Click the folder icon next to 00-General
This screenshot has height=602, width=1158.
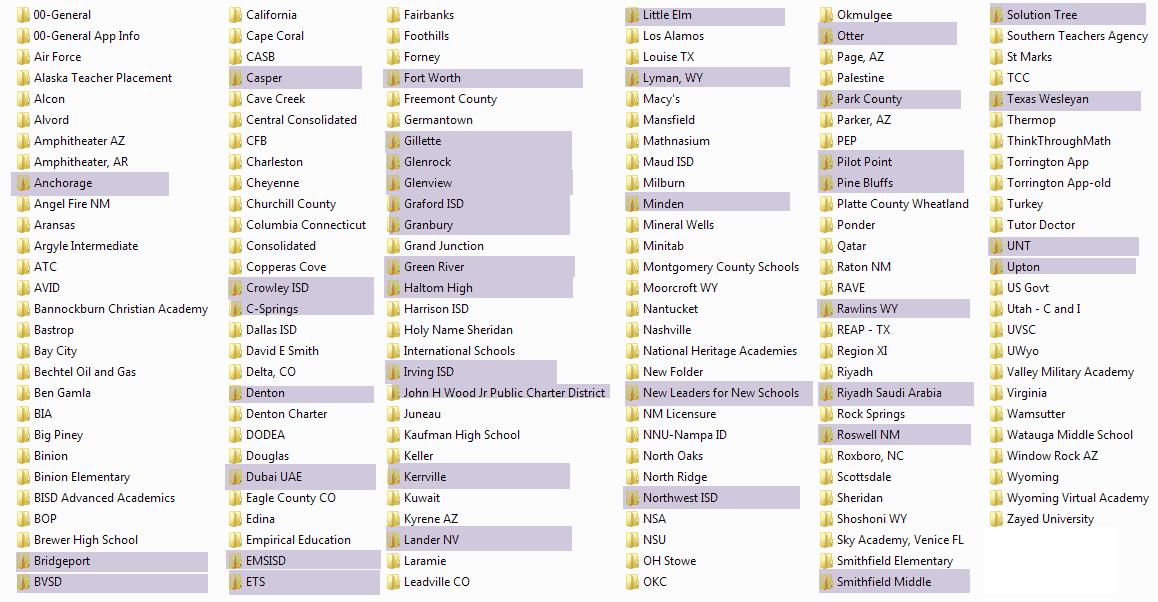pyautogui.click(x=23, y=15)
